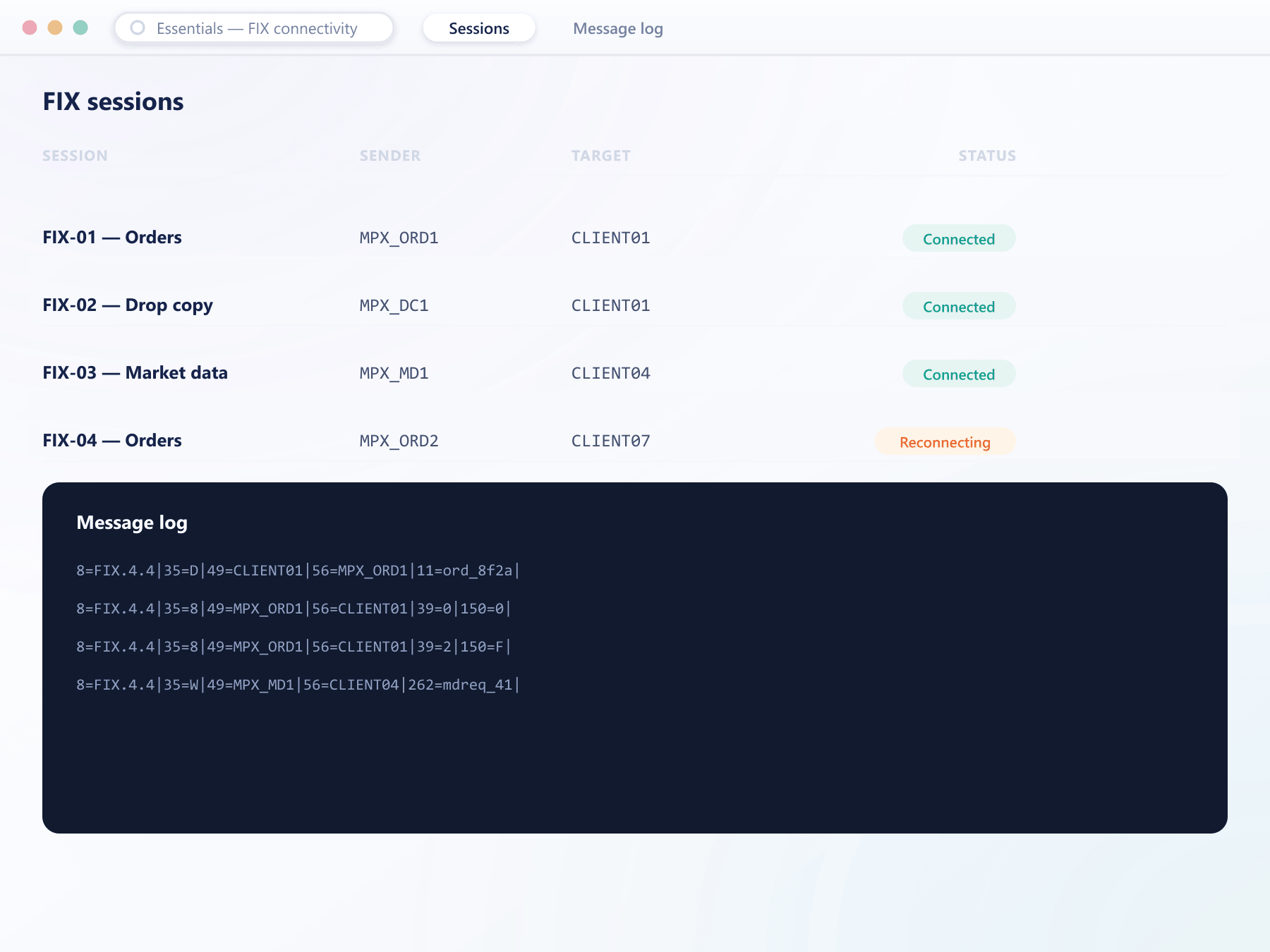1270x952 pixels.
Task: Click the Message log panel heading
Action: click(x=132, y=523)
